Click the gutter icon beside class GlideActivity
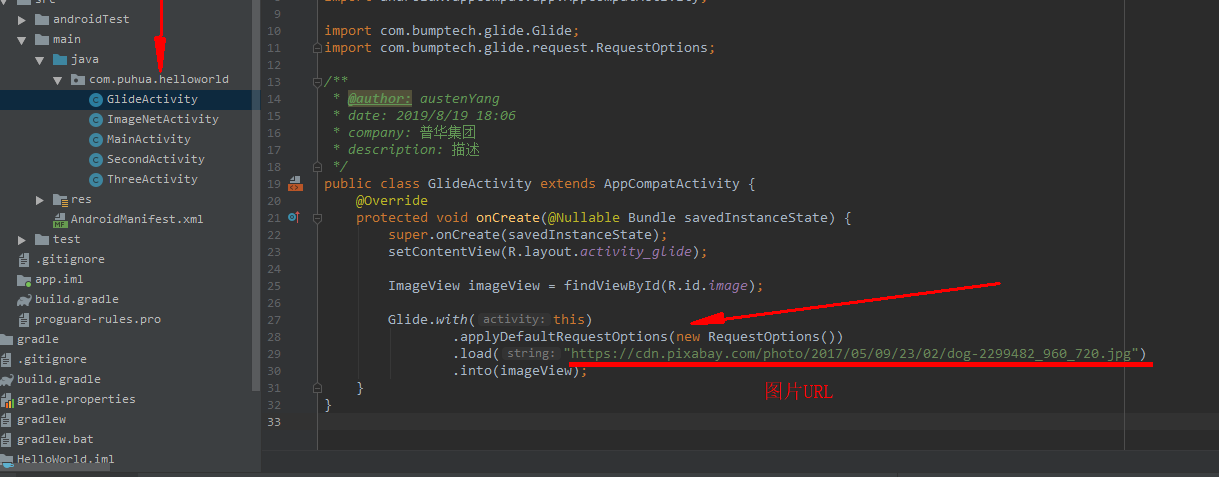The width and height of the screenshot is (1219, 477). pos(294,184)
